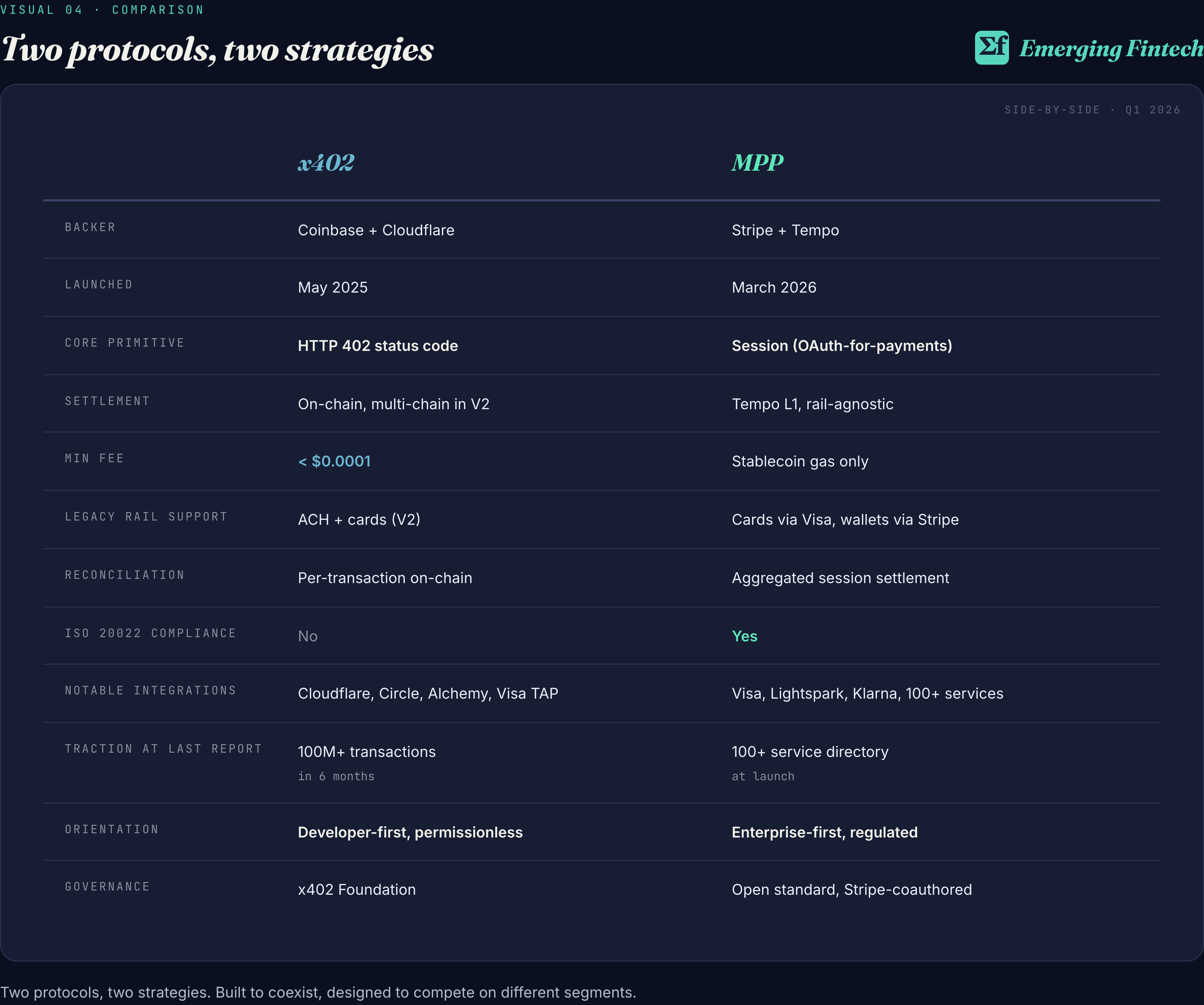Image resolution: width=1204 pixels, height=1005 pixels.
Task: Click the Emerging Fintech logo icon
Action: tap(991, 48)
